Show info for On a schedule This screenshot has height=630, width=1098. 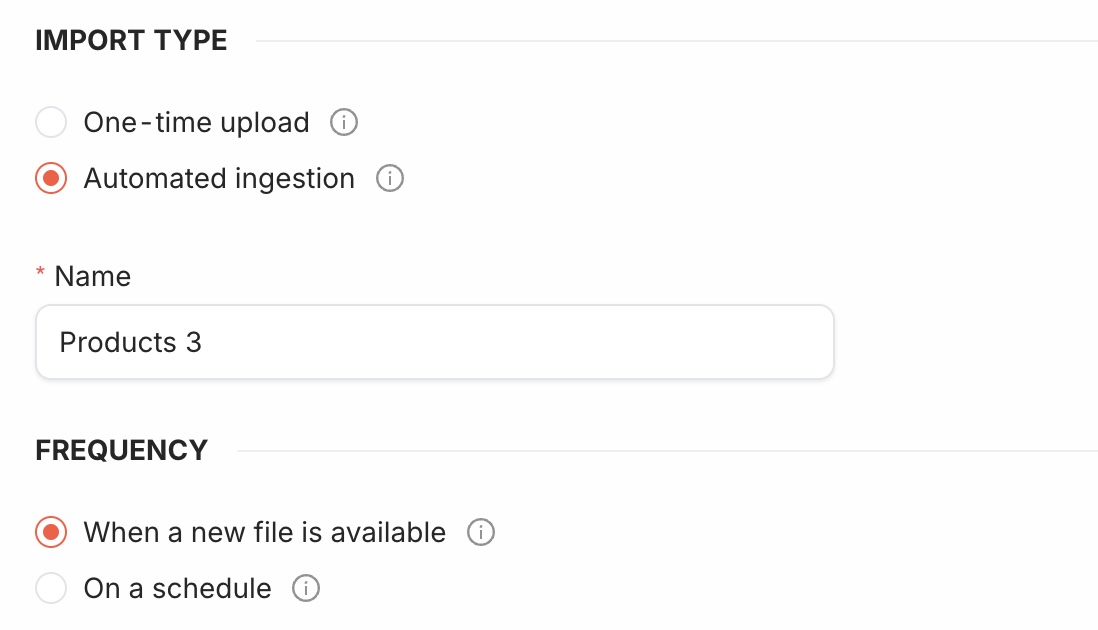306,589
